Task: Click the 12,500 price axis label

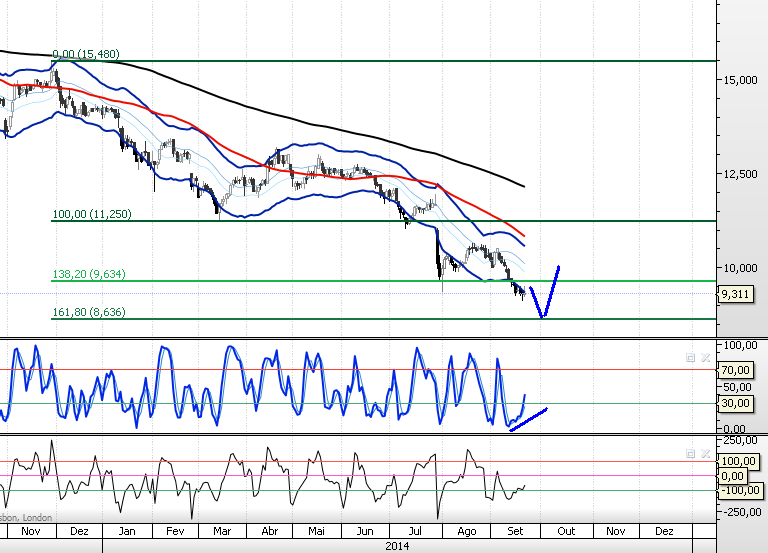Action: (x=740, y=174)
